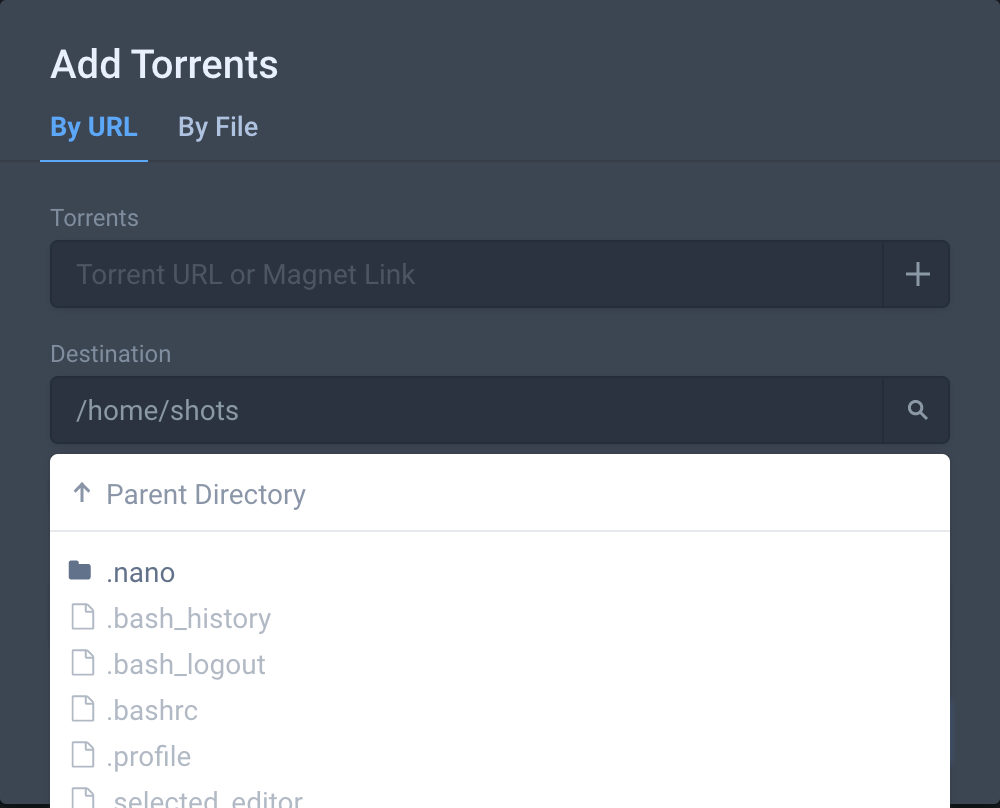Click the file icon beside .bash_logout
Screen dimensions: 1000x808
pyautogui.click(x=82, y=662)
